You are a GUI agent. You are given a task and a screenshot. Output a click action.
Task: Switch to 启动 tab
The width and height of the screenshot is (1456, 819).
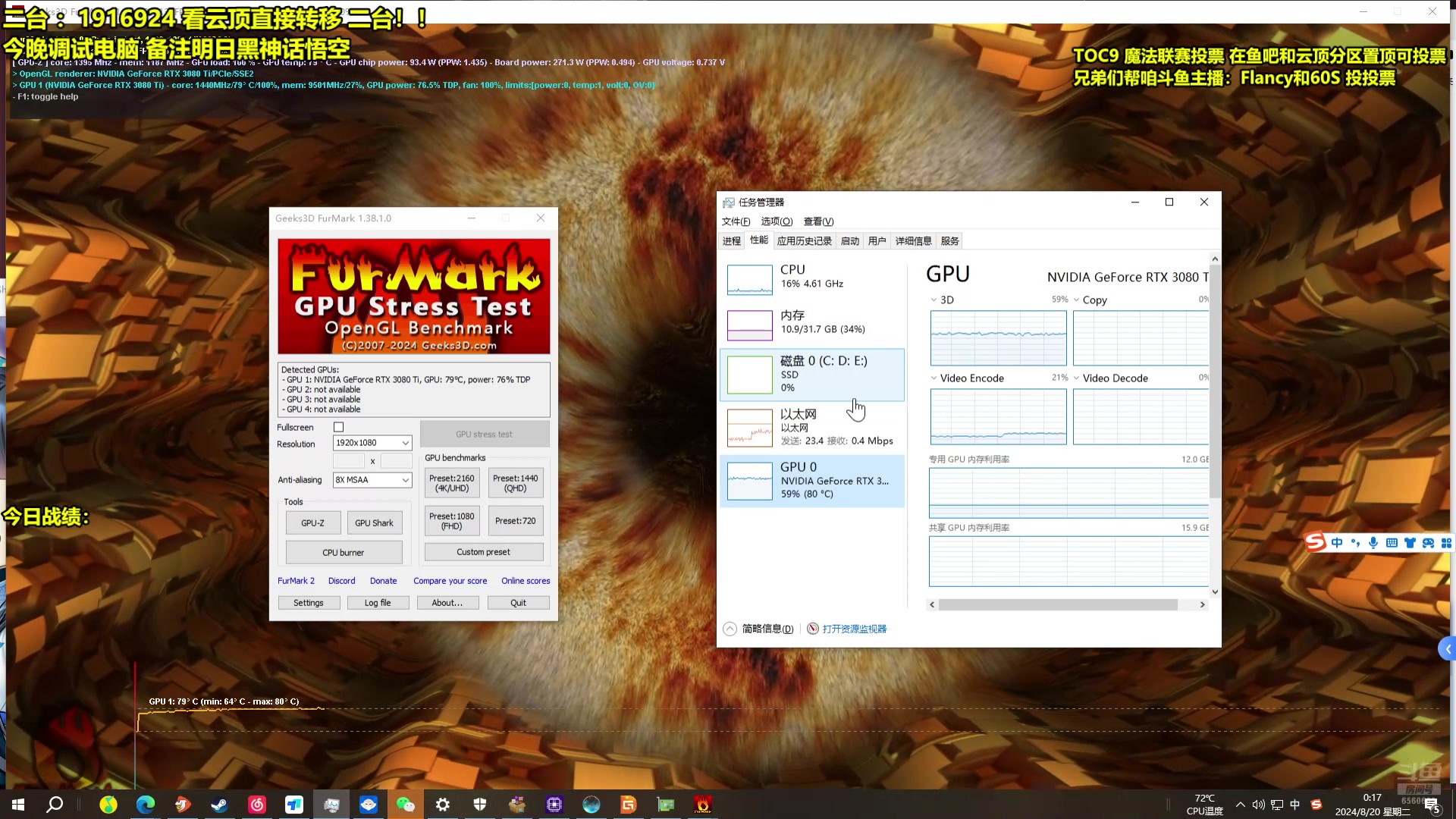tap(850, 241)
